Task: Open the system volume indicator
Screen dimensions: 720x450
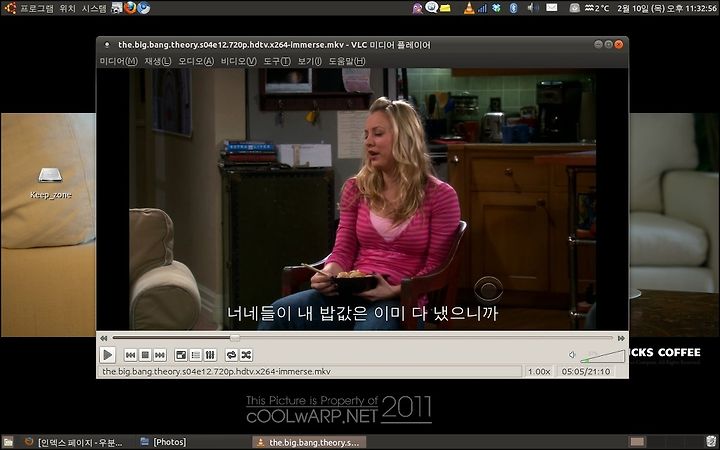Action: (x=532, y=8)
